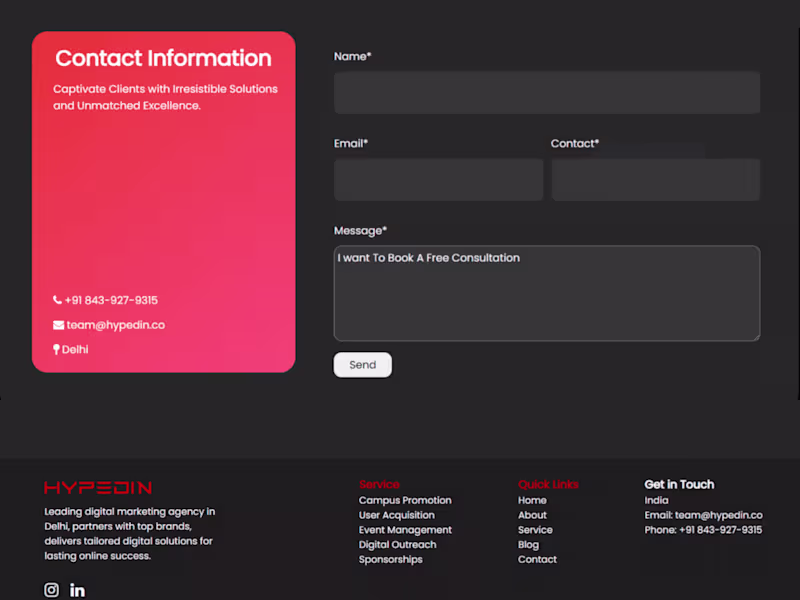Screen dimensions: 800x600
Task: Click the envelope icon in contact card
Action: click(59, 325)
